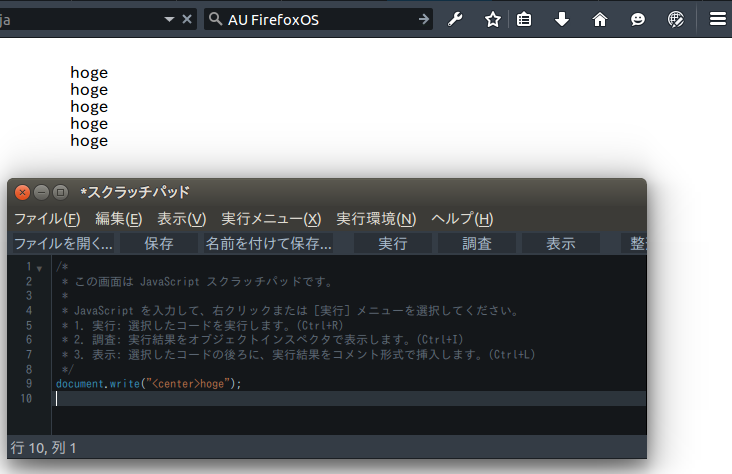Viewport: 732px width, 474px height.
Task: Collapse comment block fold arrow at line 1
Action: 40,269
